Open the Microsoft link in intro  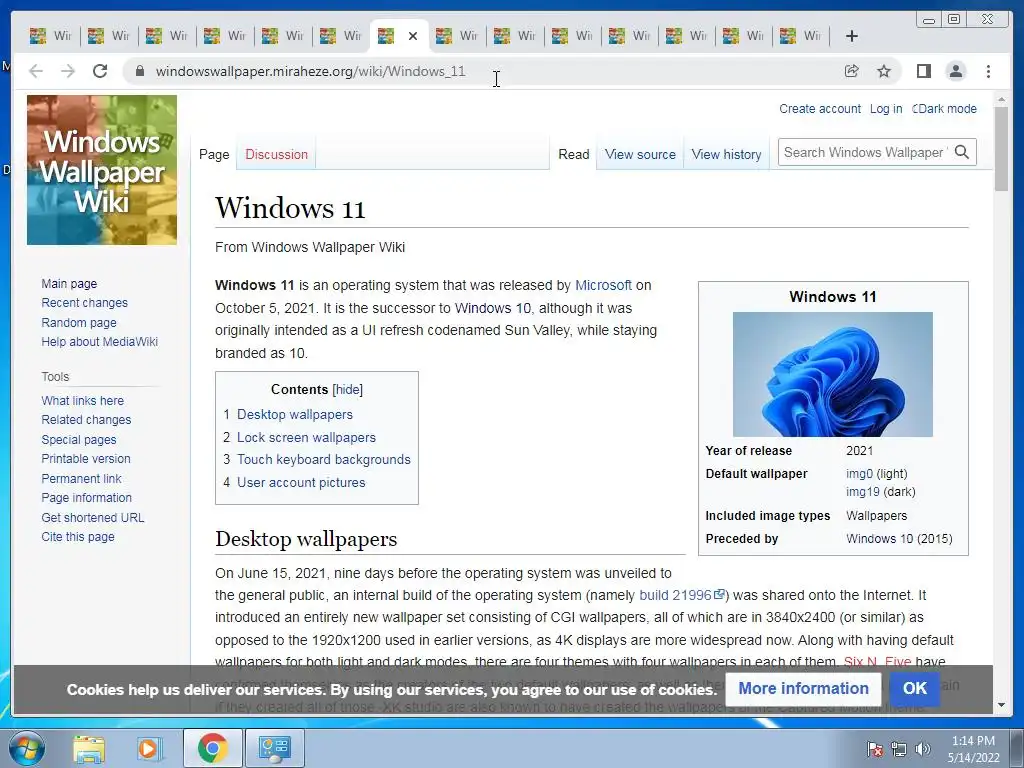[603, 285]
